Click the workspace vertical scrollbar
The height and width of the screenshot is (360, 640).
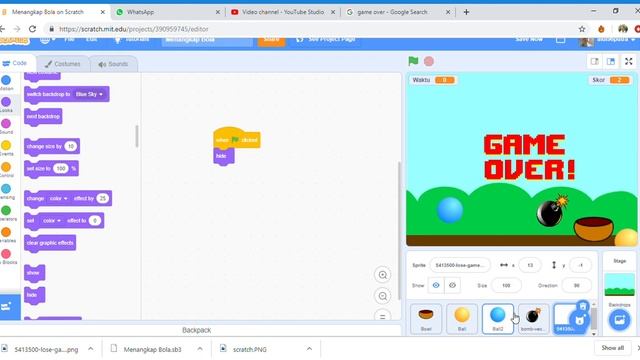[399, 231]
